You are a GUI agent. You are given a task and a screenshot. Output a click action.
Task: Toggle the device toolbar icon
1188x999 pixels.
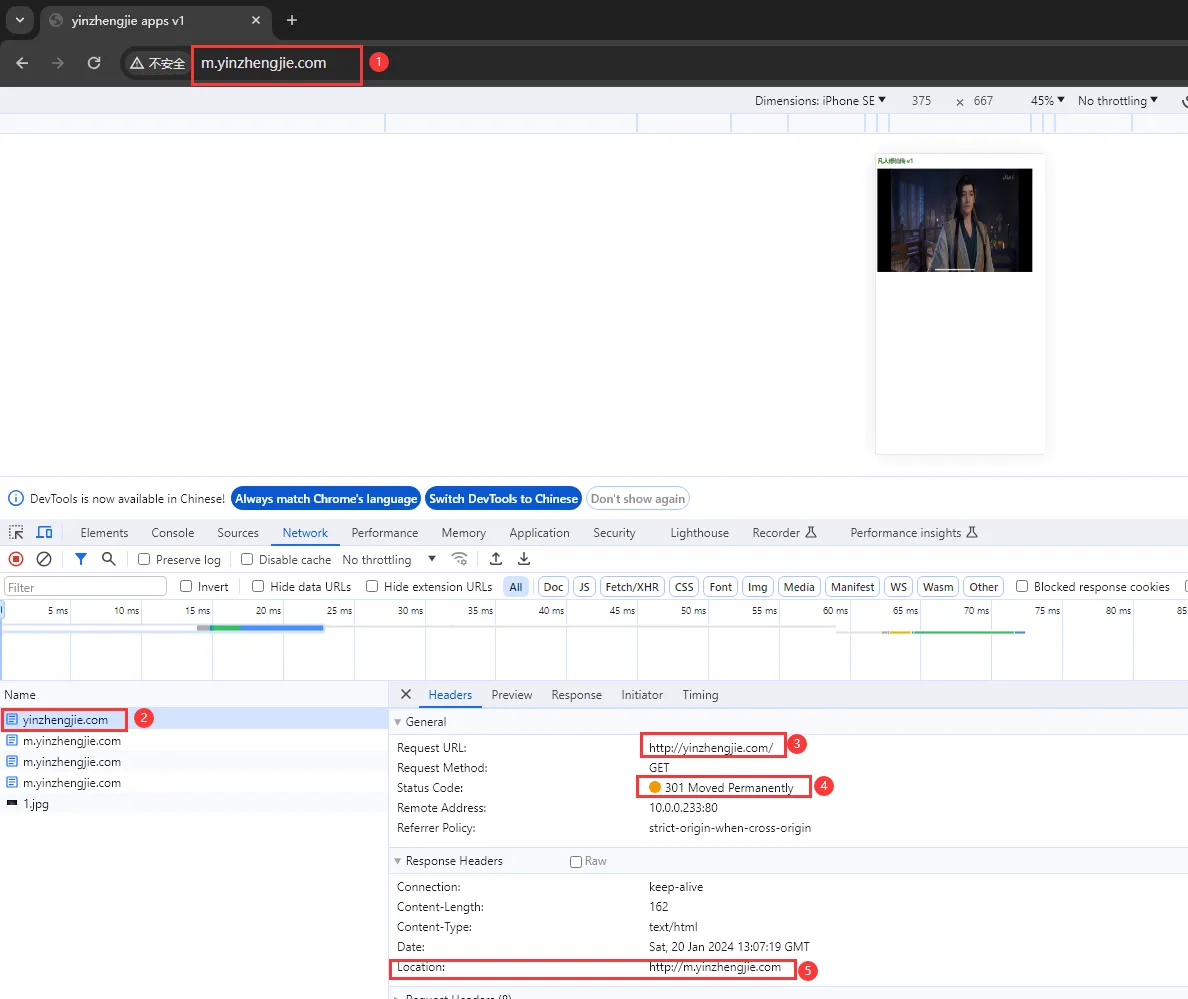(45, 532)
